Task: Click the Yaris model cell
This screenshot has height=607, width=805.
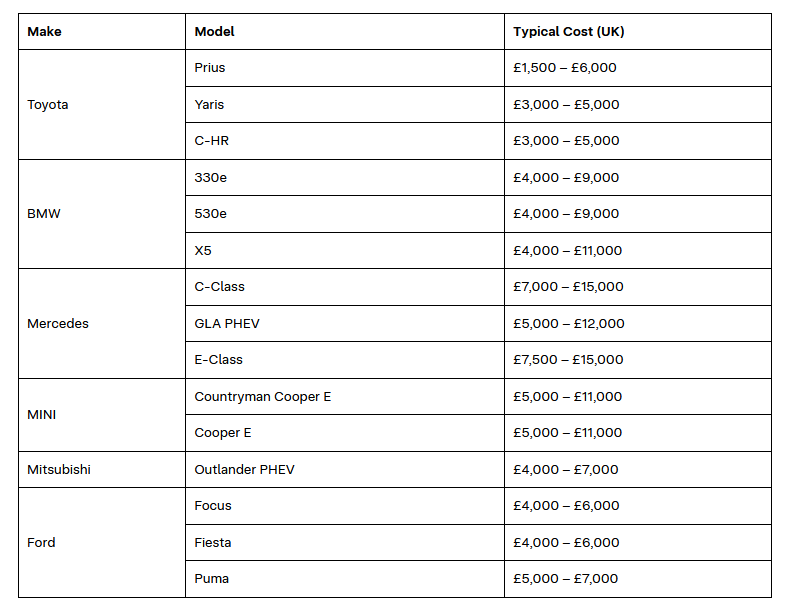Action: click(x=210, y=104)
